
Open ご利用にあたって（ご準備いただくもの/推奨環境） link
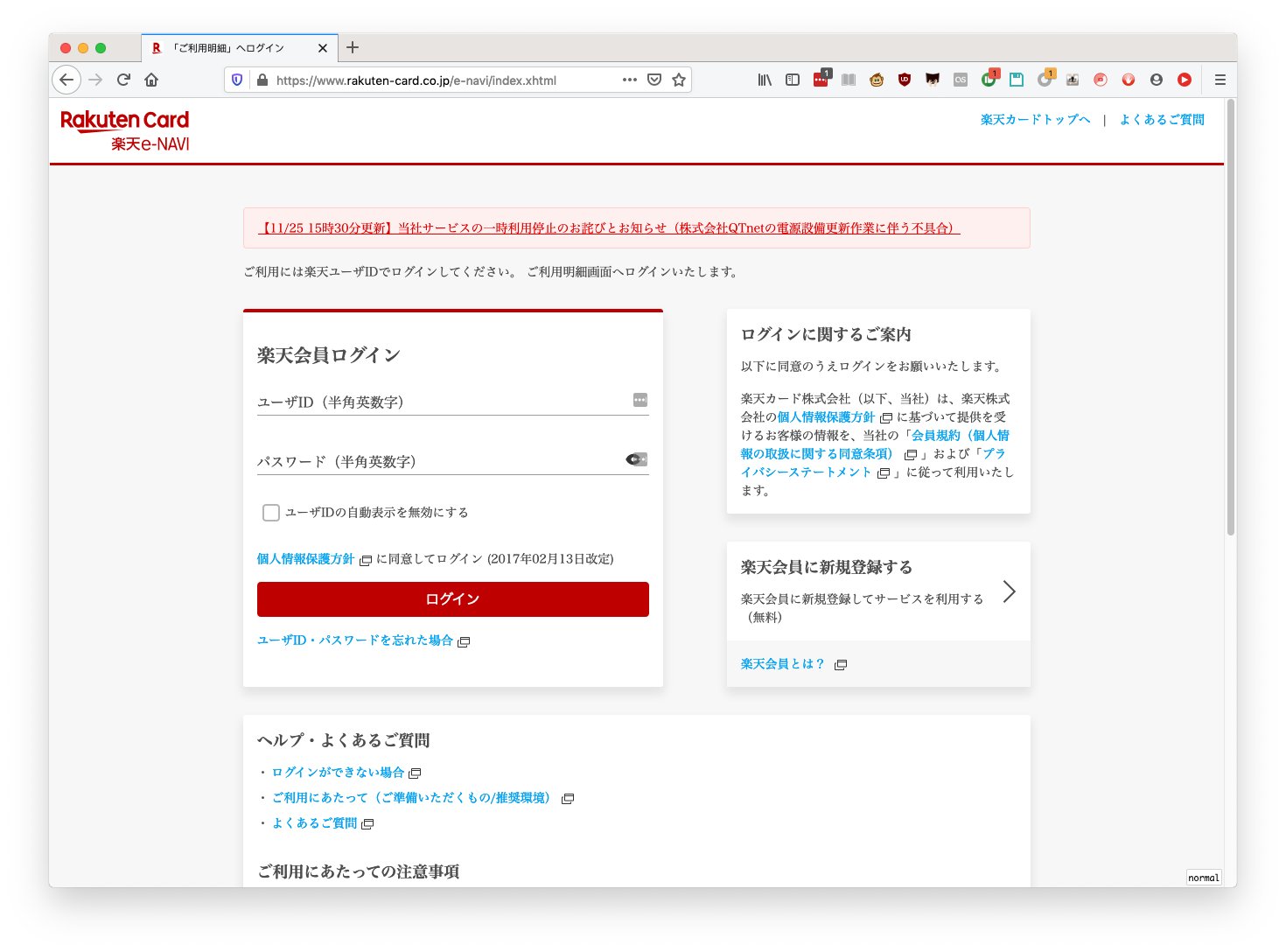click(414, 798)
